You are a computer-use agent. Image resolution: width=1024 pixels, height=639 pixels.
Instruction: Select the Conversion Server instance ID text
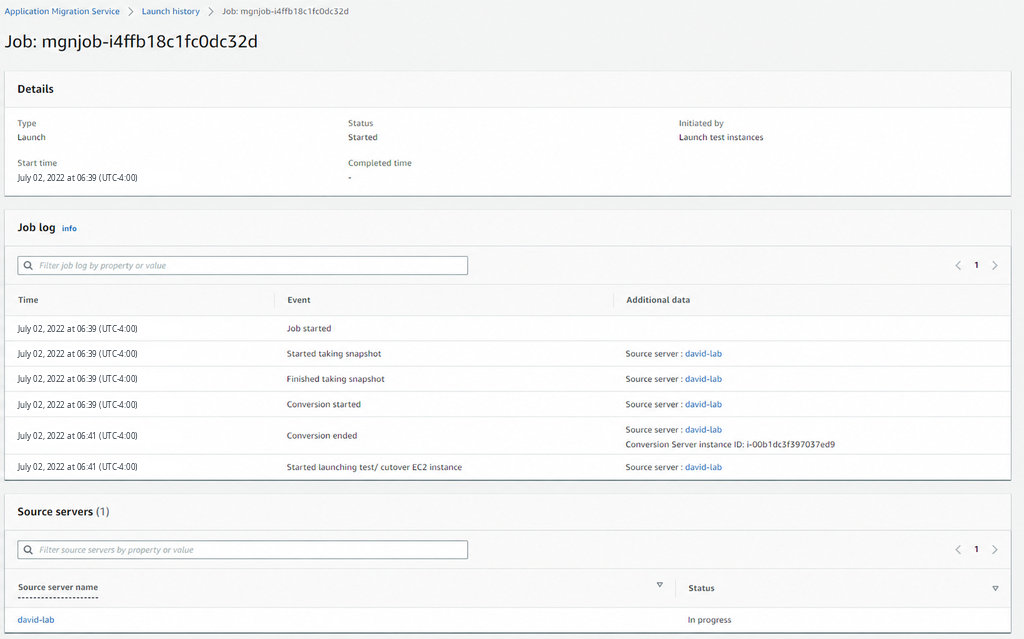730,444
